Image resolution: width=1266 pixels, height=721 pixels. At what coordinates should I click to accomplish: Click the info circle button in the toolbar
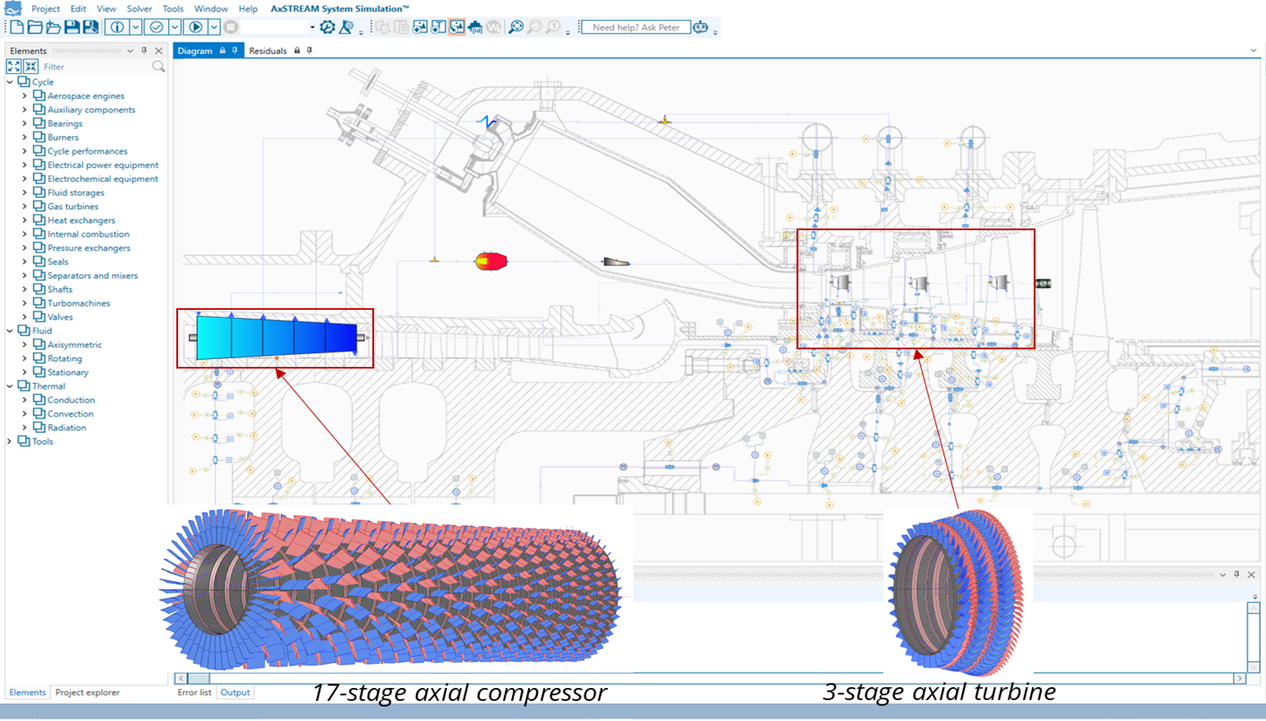117,27
